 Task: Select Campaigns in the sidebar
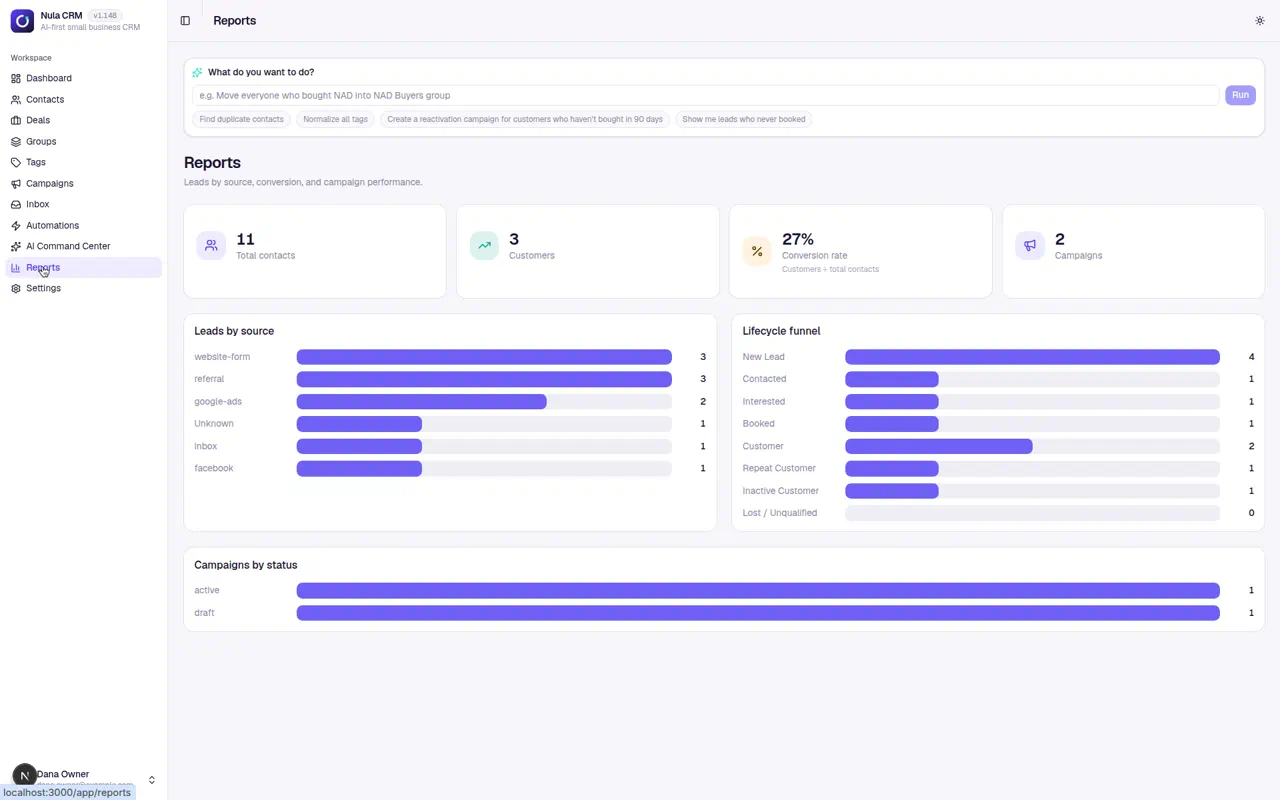pyautogui.click(x=84, y=184)
